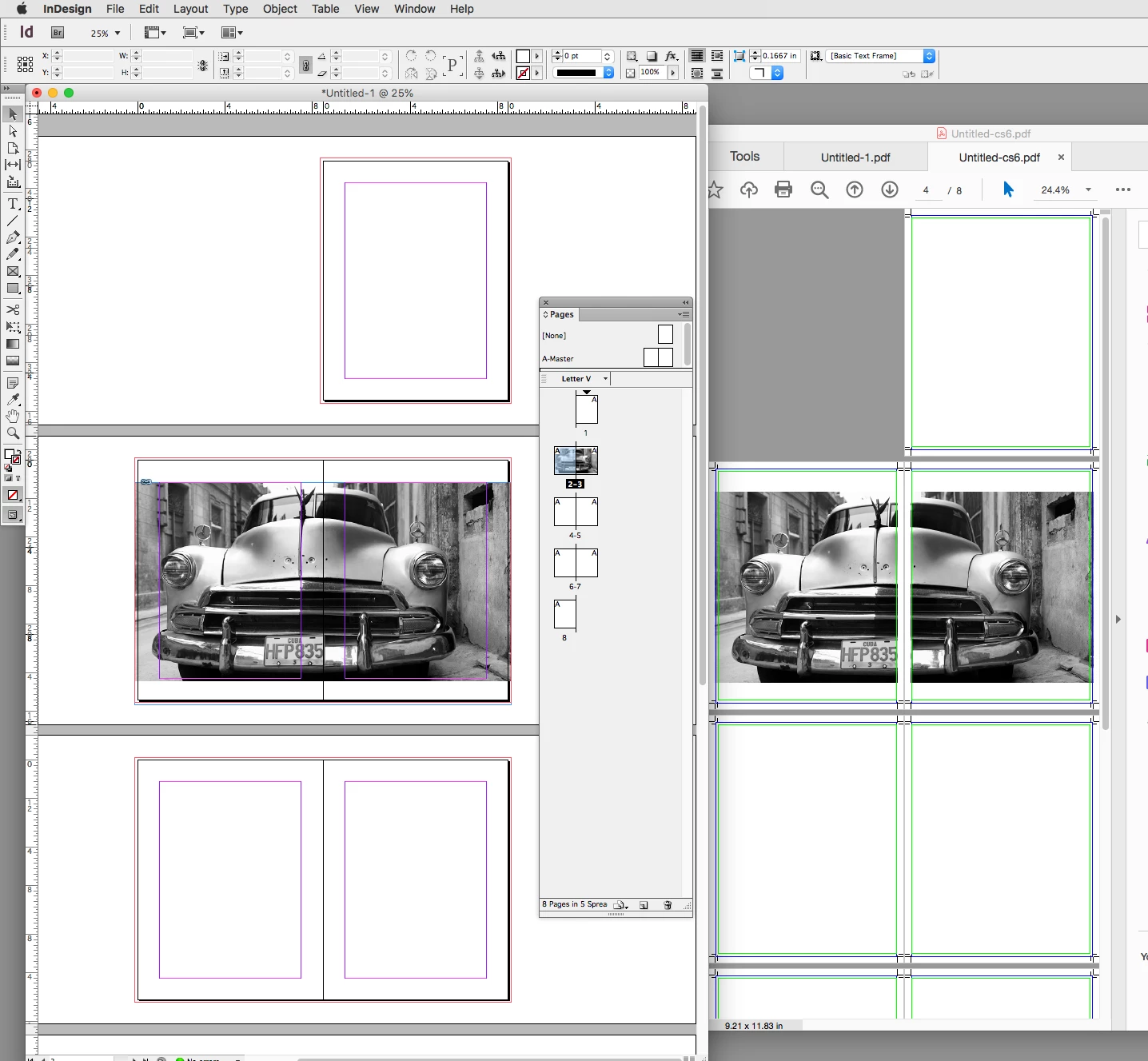Click the reference point locator grid
Screen dimensions: 1148x1061
tap(25, 64)
